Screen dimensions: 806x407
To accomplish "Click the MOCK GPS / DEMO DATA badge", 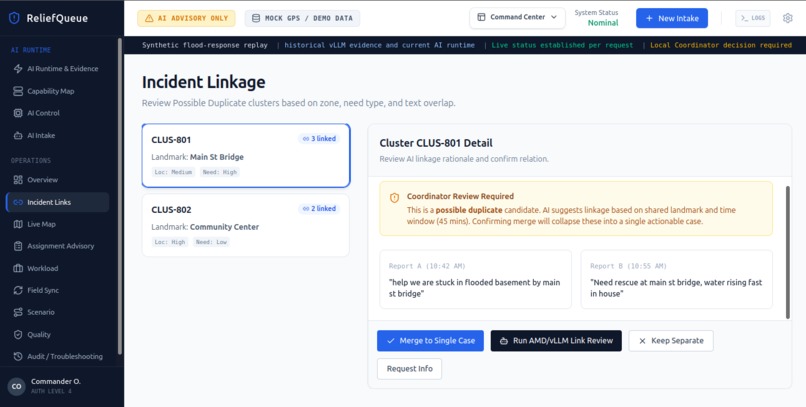I will [x=302, y=18].
